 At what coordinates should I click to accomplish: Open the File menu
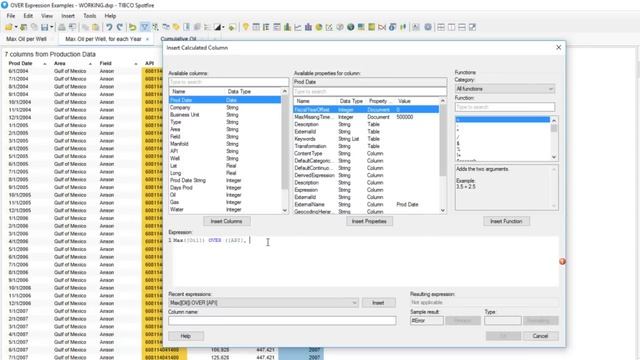point(11,16)
